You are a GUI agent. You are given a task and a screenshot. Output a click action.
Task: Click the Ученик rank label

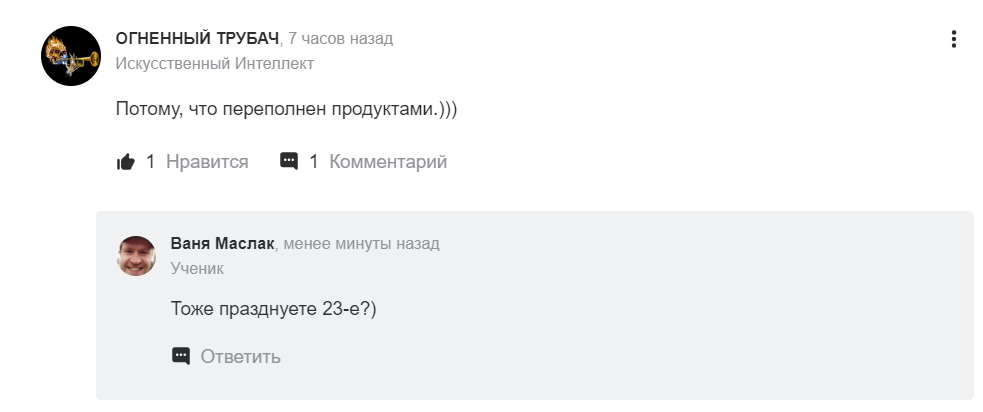[x=197, y=268]
